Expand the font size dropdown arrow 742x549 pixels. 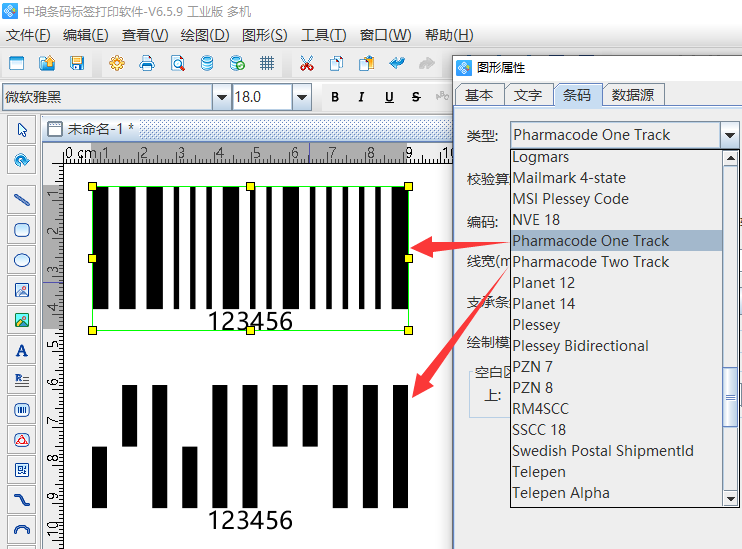tap(301, 97)
